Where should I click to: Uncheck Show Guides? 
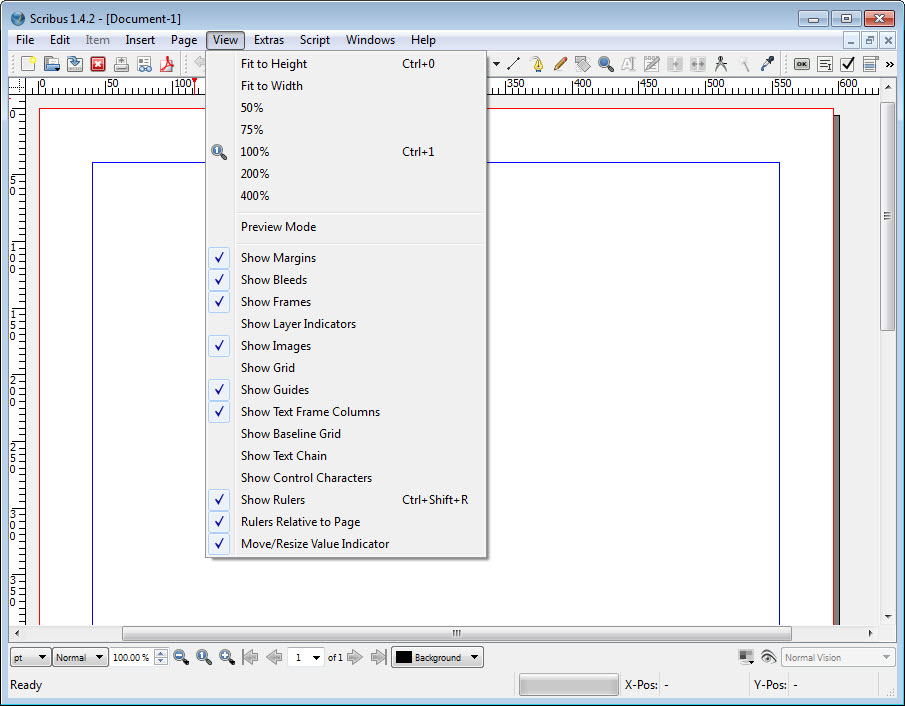tap(346, 390)
